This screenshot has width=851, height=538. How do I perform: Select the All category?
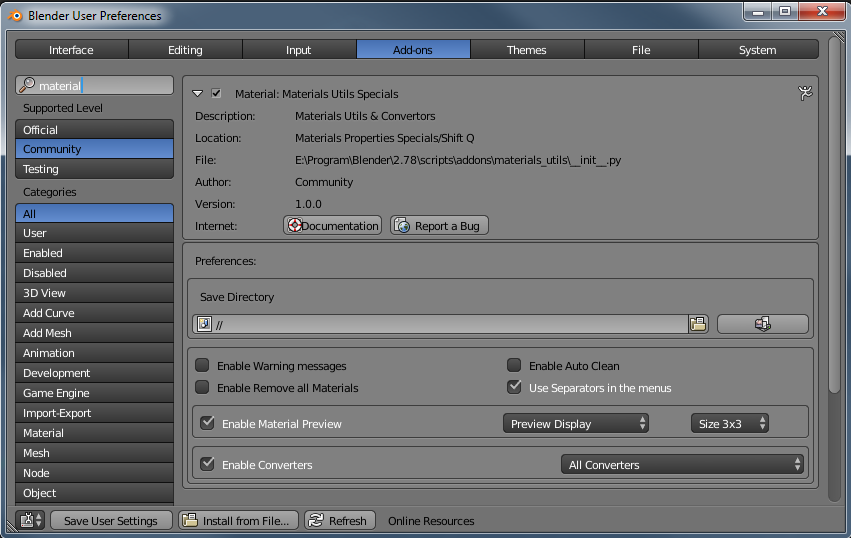(94, 213)
